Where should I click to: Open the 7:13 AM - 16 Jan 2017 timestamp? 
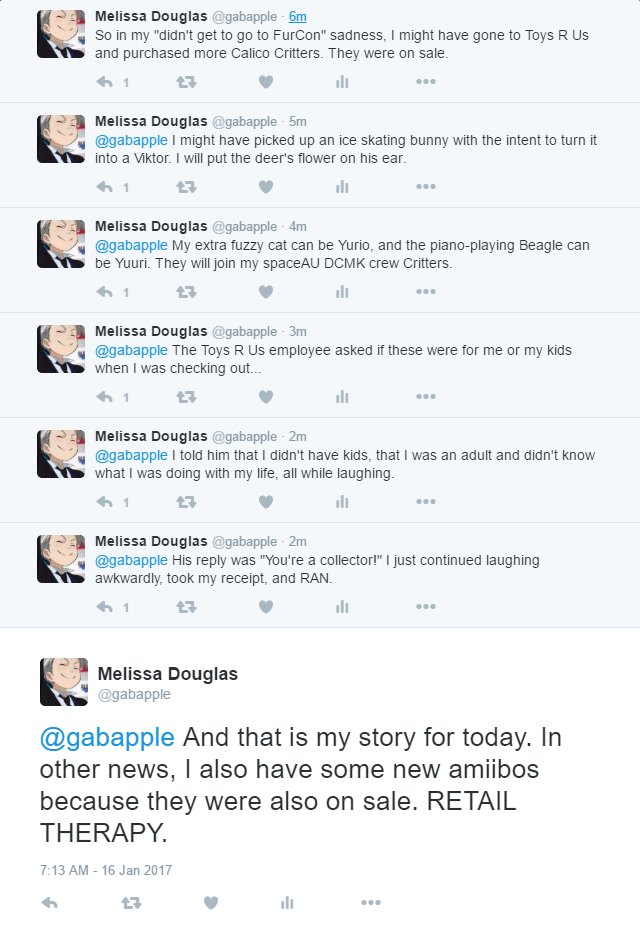106,870
